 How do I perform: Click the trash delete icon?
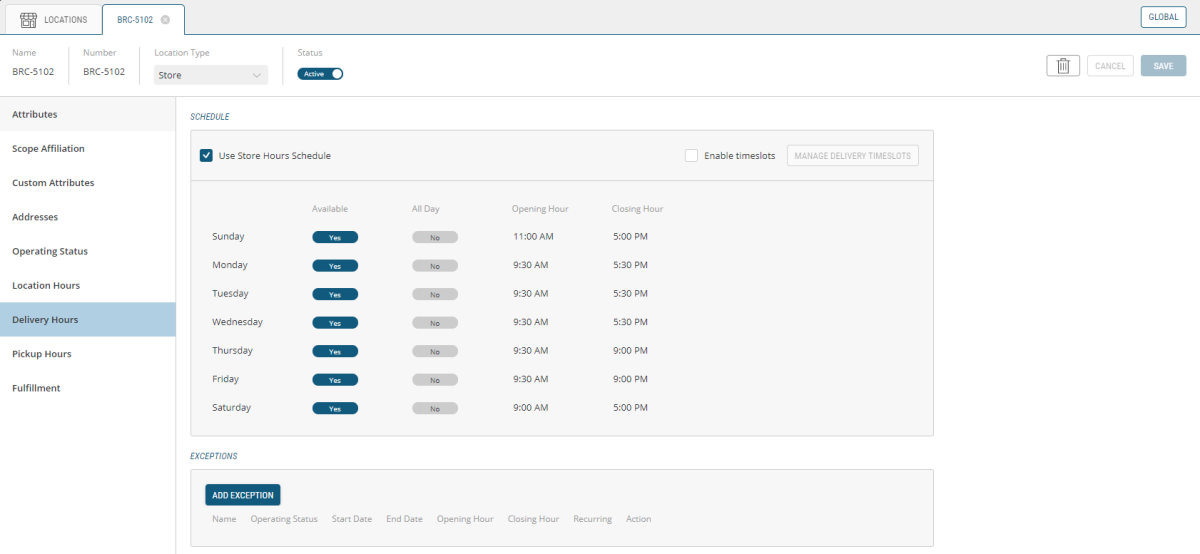(1063, 66)
